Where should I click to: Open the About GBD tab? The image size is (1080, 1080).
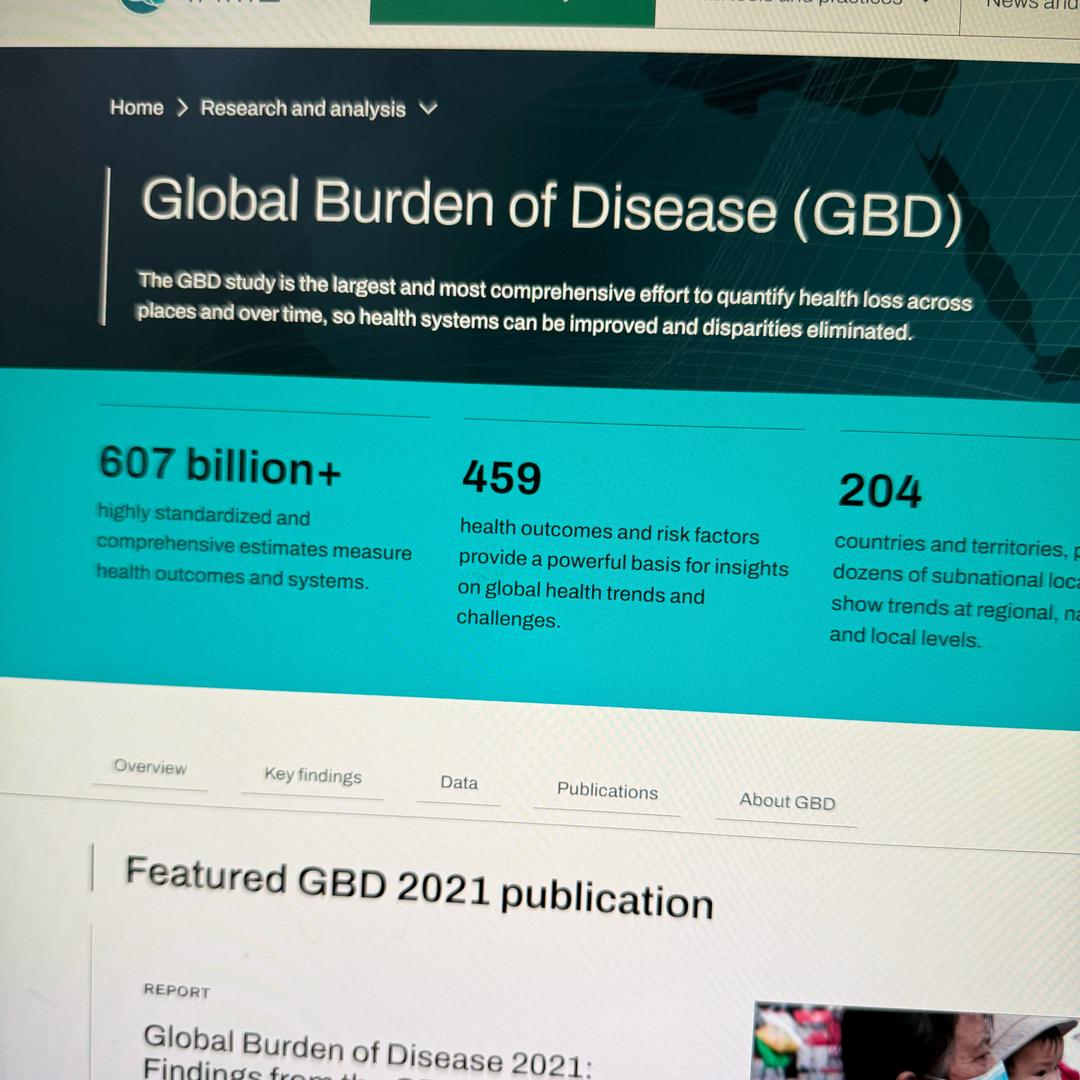[x=787, y=801]
